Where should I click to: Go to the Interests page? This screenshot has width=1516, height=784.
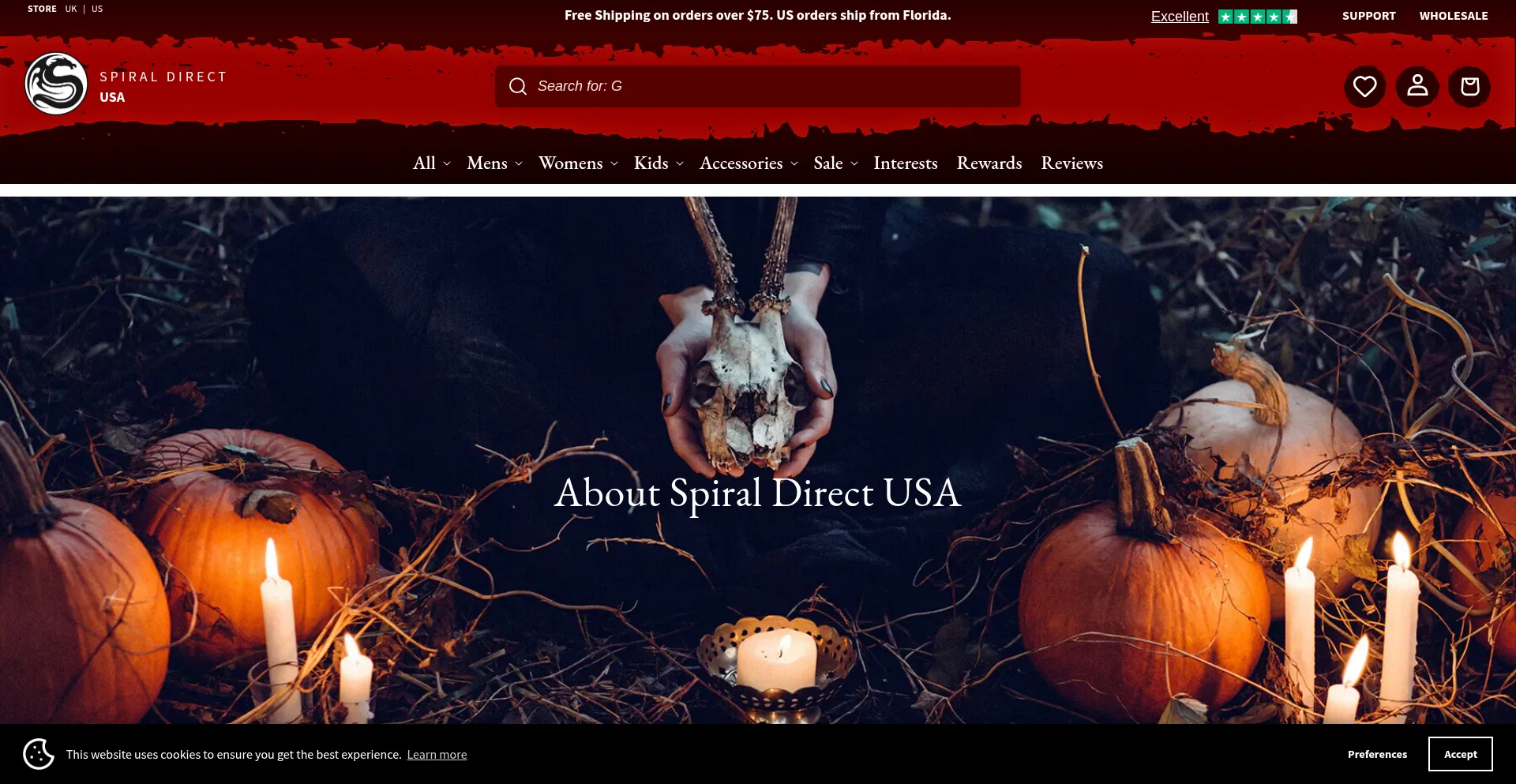point(906,163)
